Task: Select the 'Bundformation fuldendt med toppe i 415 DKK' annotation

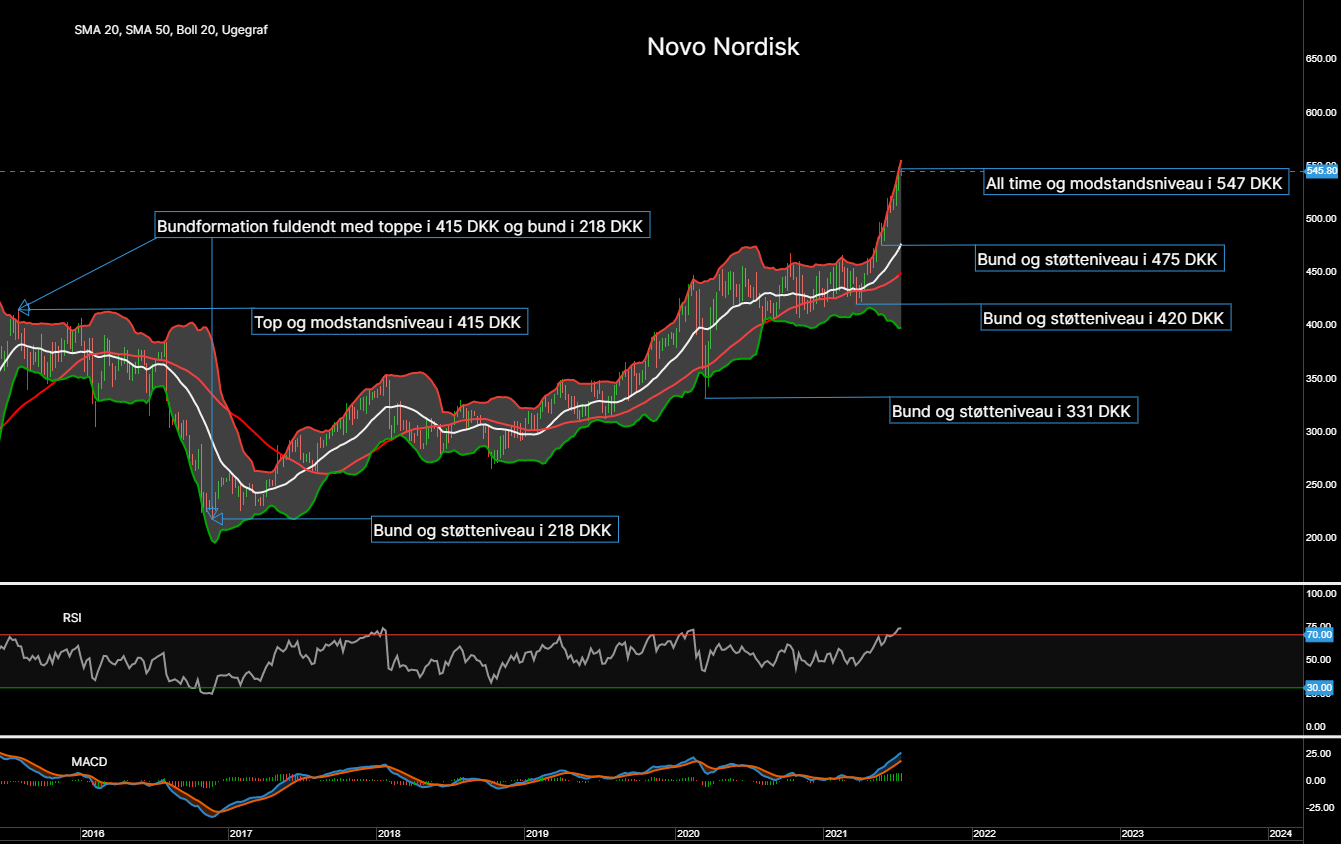Action: pyautogui.click(x=402, y=226)
